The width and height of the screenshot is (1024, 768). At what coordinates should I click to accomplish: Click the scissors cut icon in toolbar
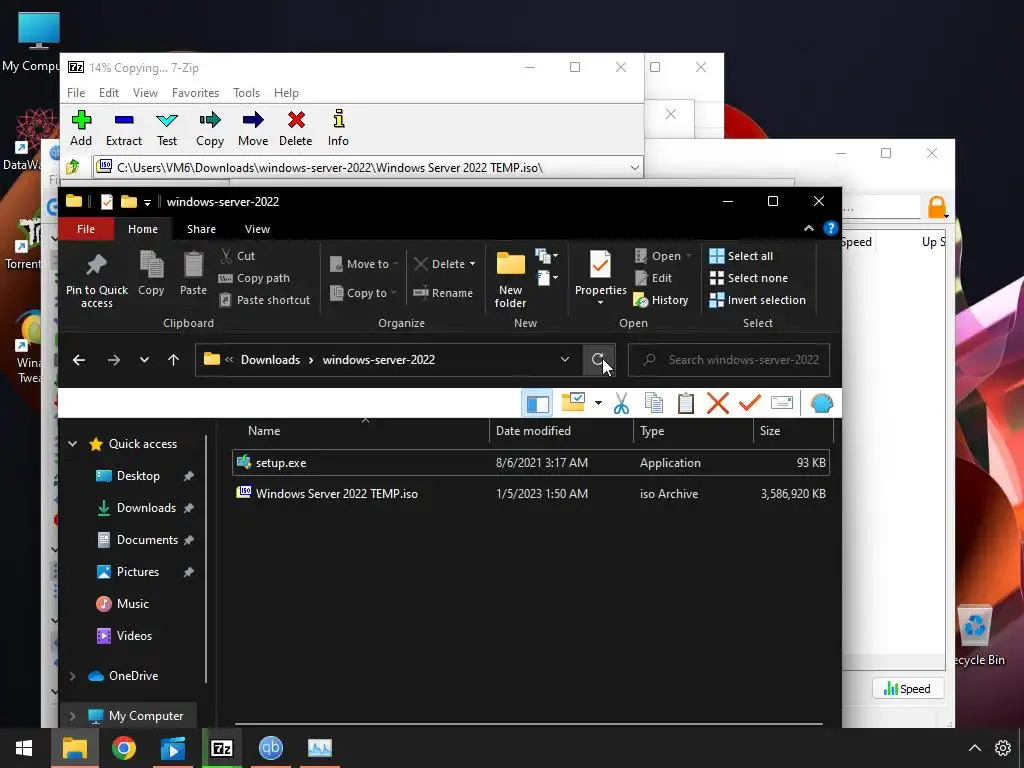[621, 403]
